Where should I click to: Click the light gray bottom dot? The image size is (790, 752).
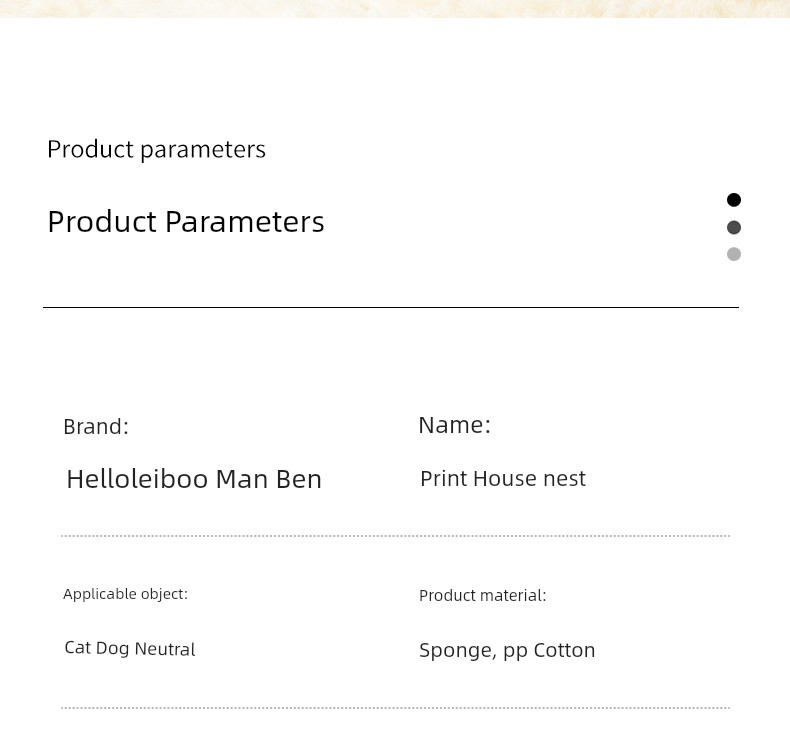coord(734,254)
